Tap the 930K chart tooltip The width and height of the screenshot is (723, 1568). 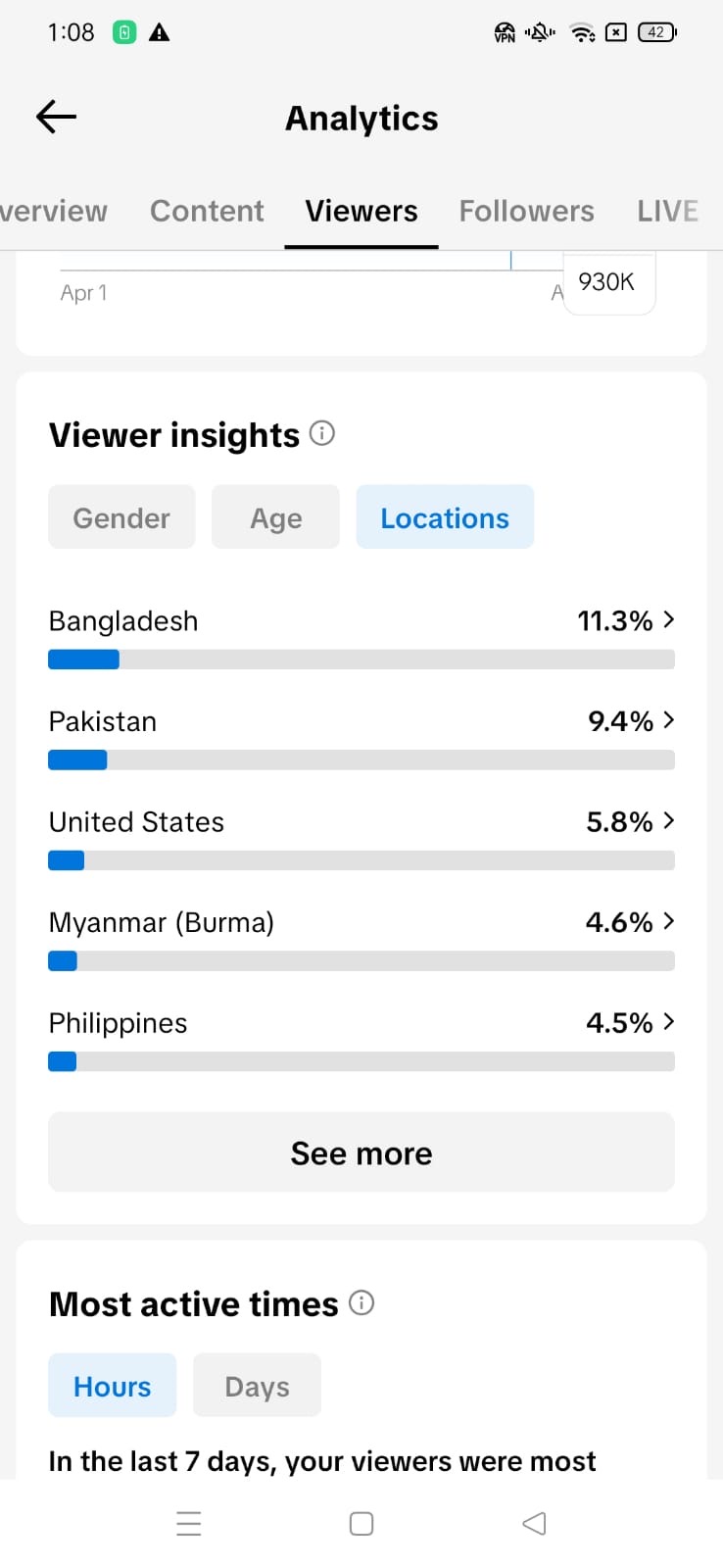607,282
